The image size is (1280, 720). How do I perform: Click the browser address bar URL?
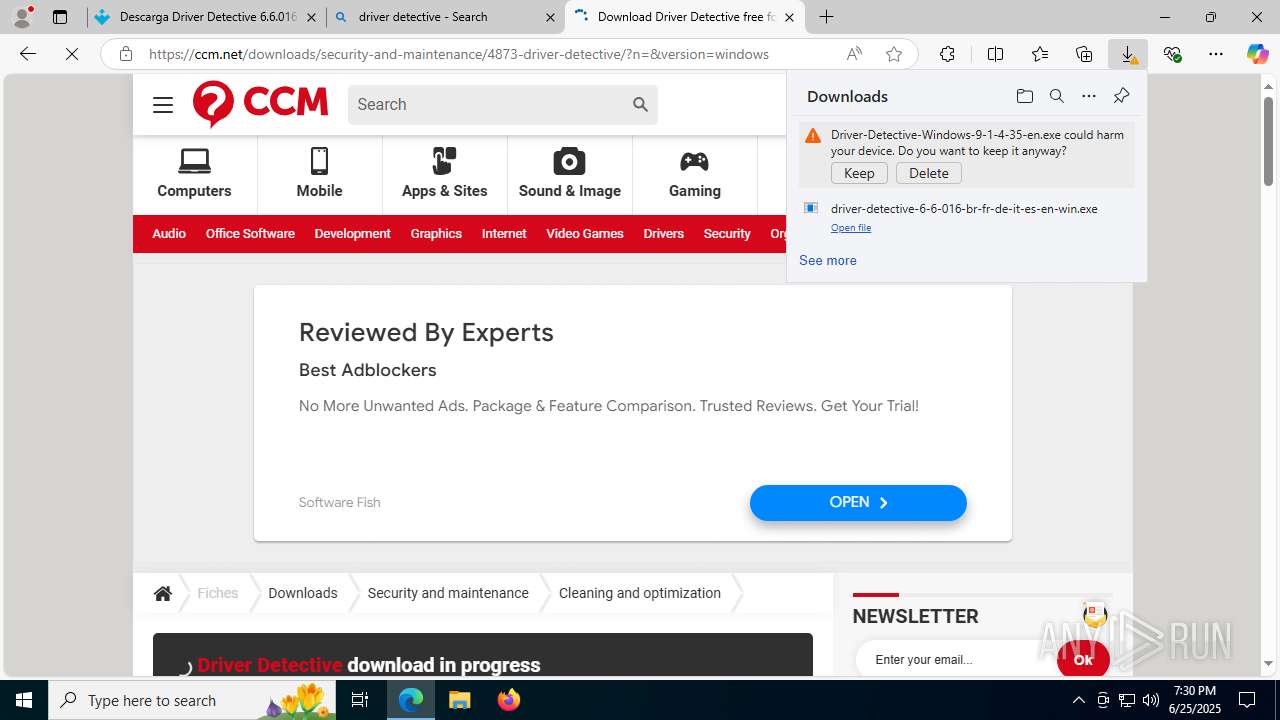click(x=459, y=54)
